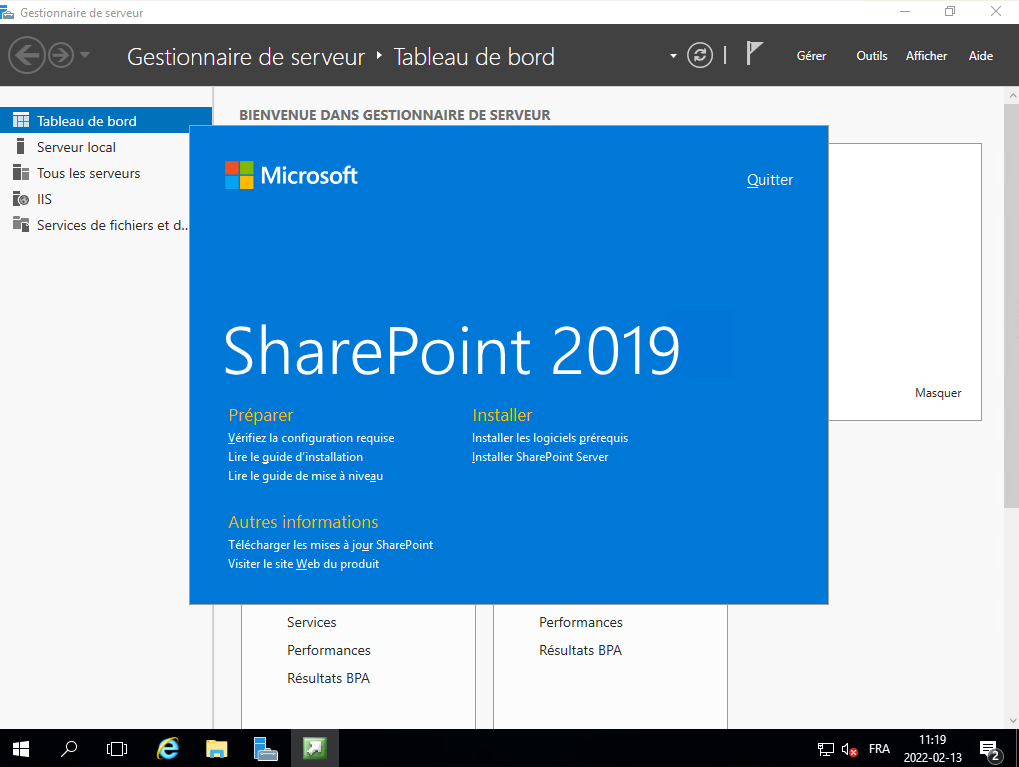Click the back navigation arrow in Server Manager
The width and height of the screenshot is (1019, 767).
point(27,55)
